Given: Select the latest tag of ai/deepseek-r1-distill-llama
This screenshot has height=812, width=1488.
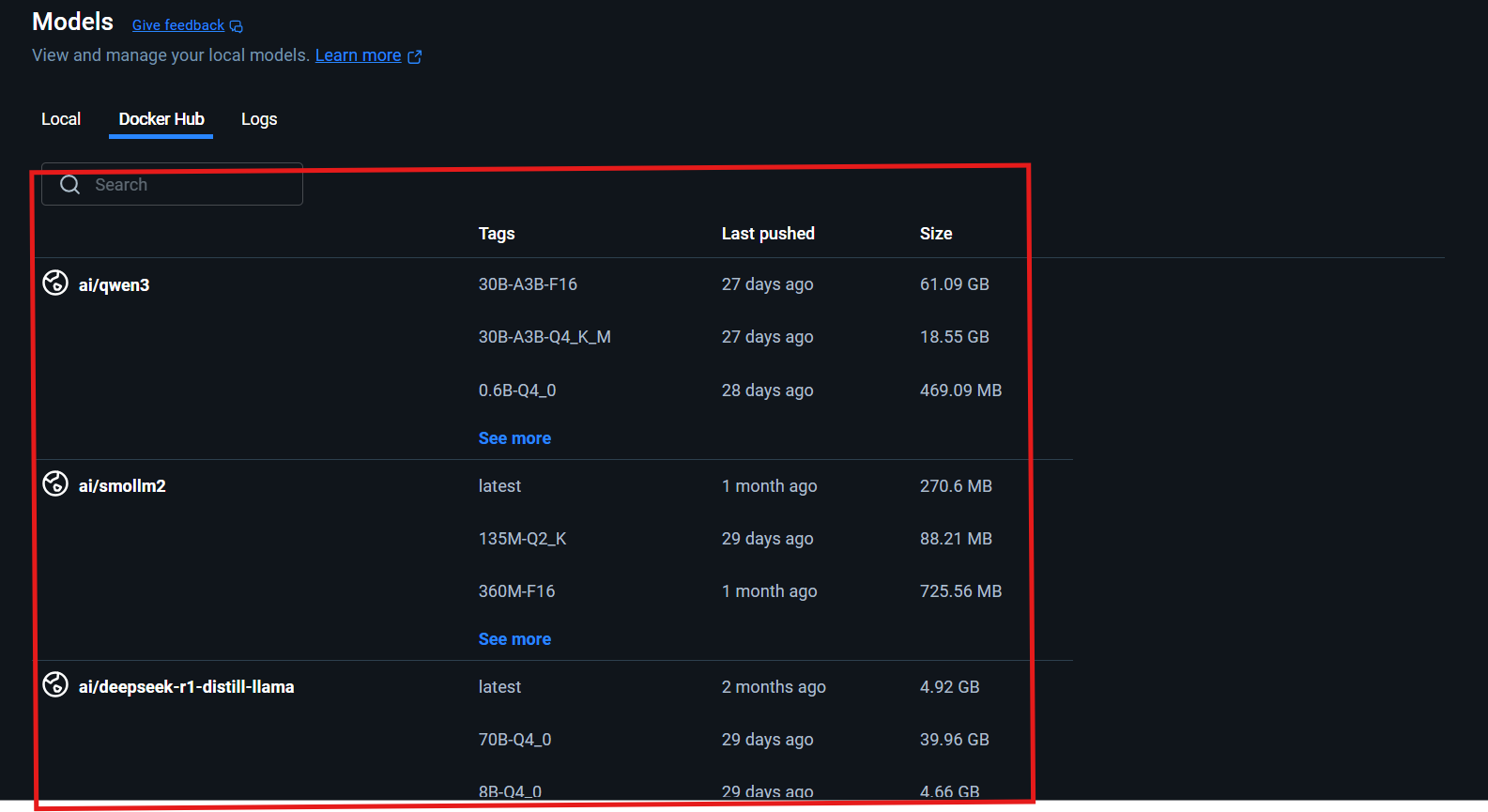Looking at the screenshot, I should pyautogui.click(x=499, y=687).
